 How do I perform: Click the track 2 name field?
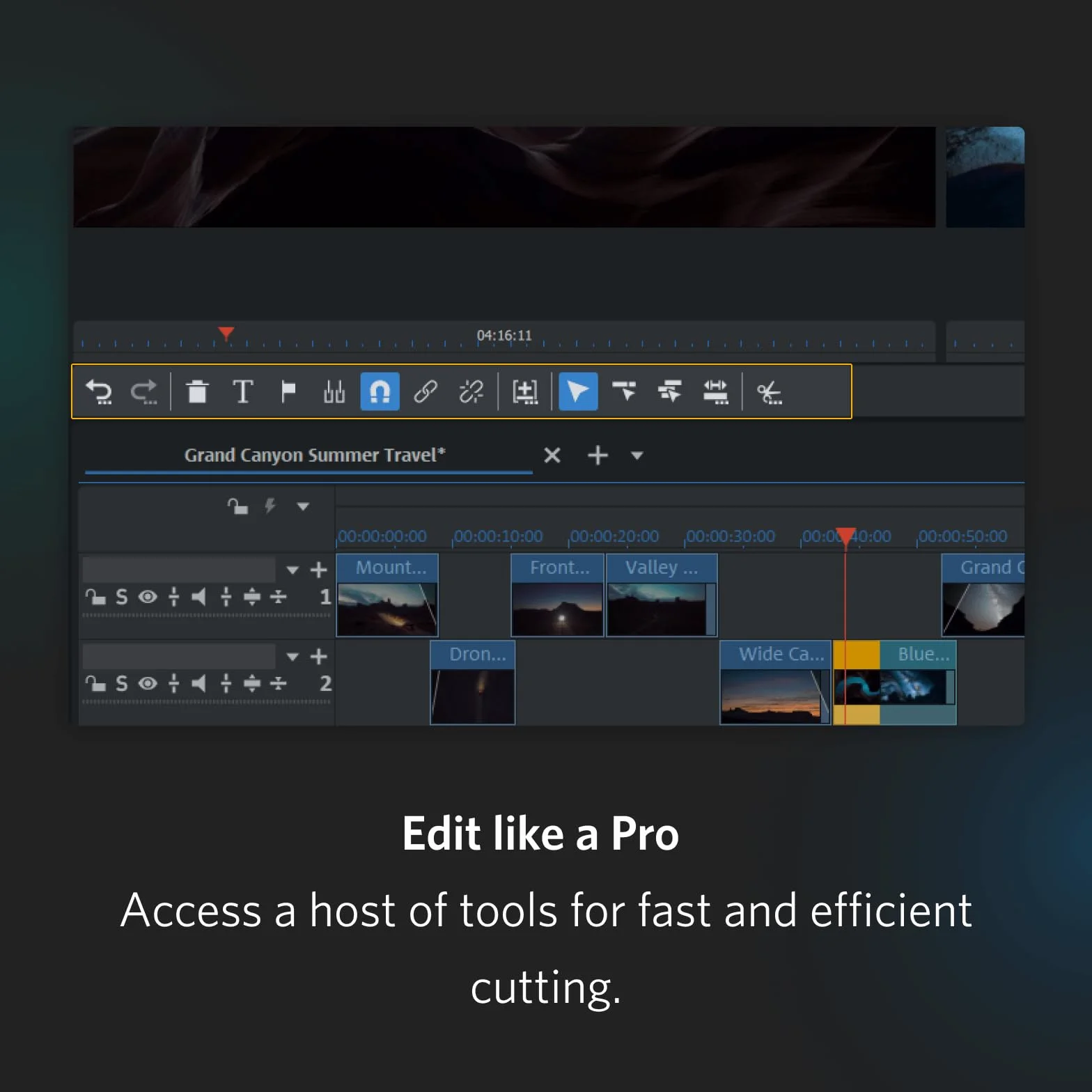[x=179, y=656]
